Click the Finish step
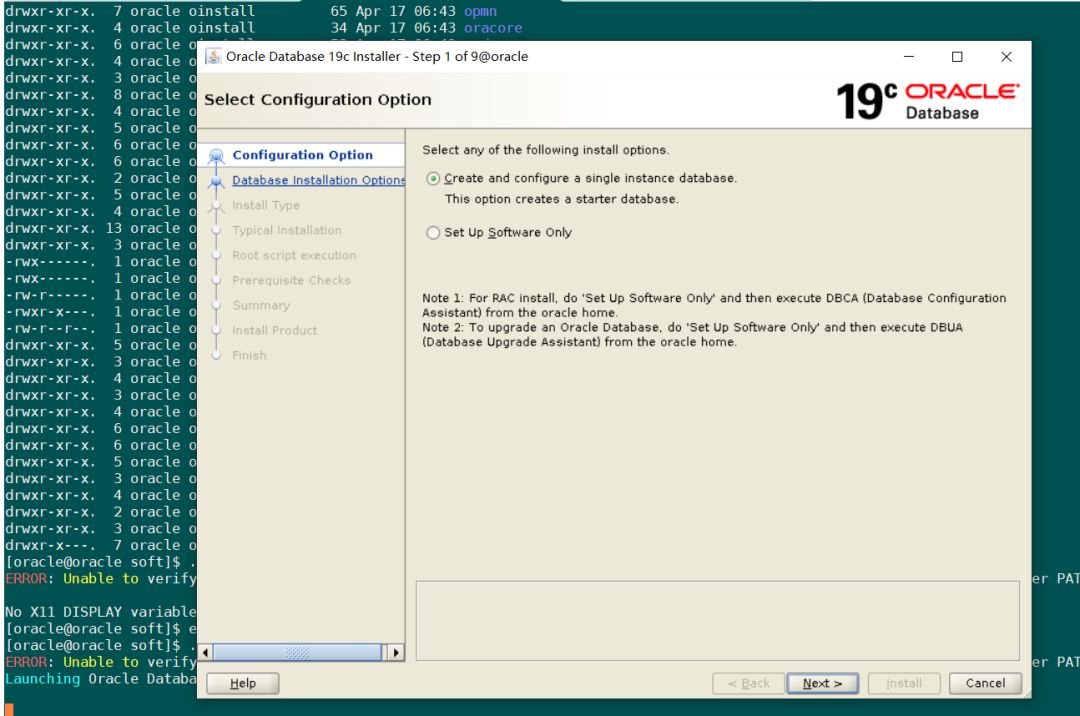This screenshot has width=1080, height=716. point(249,355)
